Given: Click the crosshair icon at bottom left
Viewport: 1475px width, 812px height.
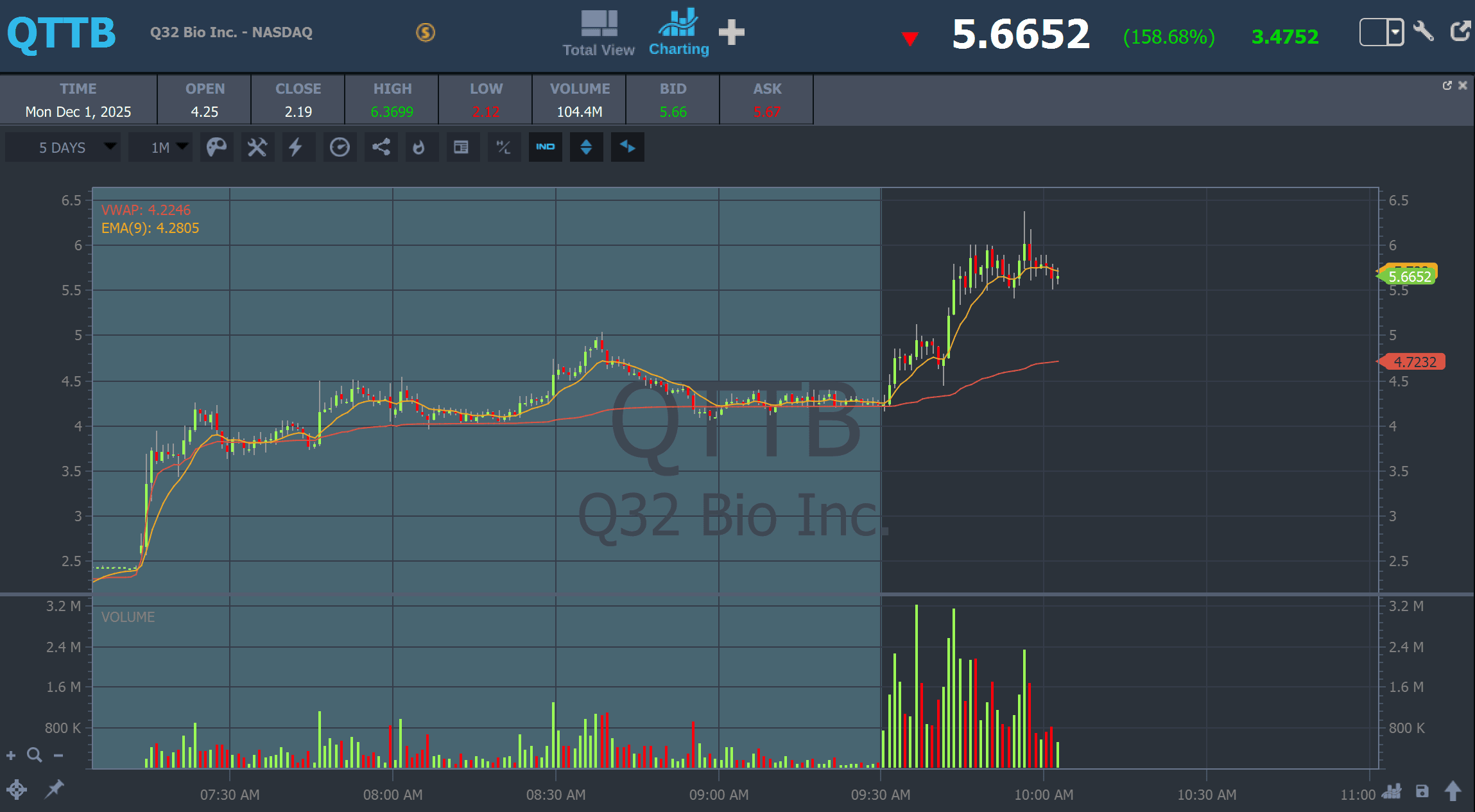Looking at the screenshot, I should [17, 790].
